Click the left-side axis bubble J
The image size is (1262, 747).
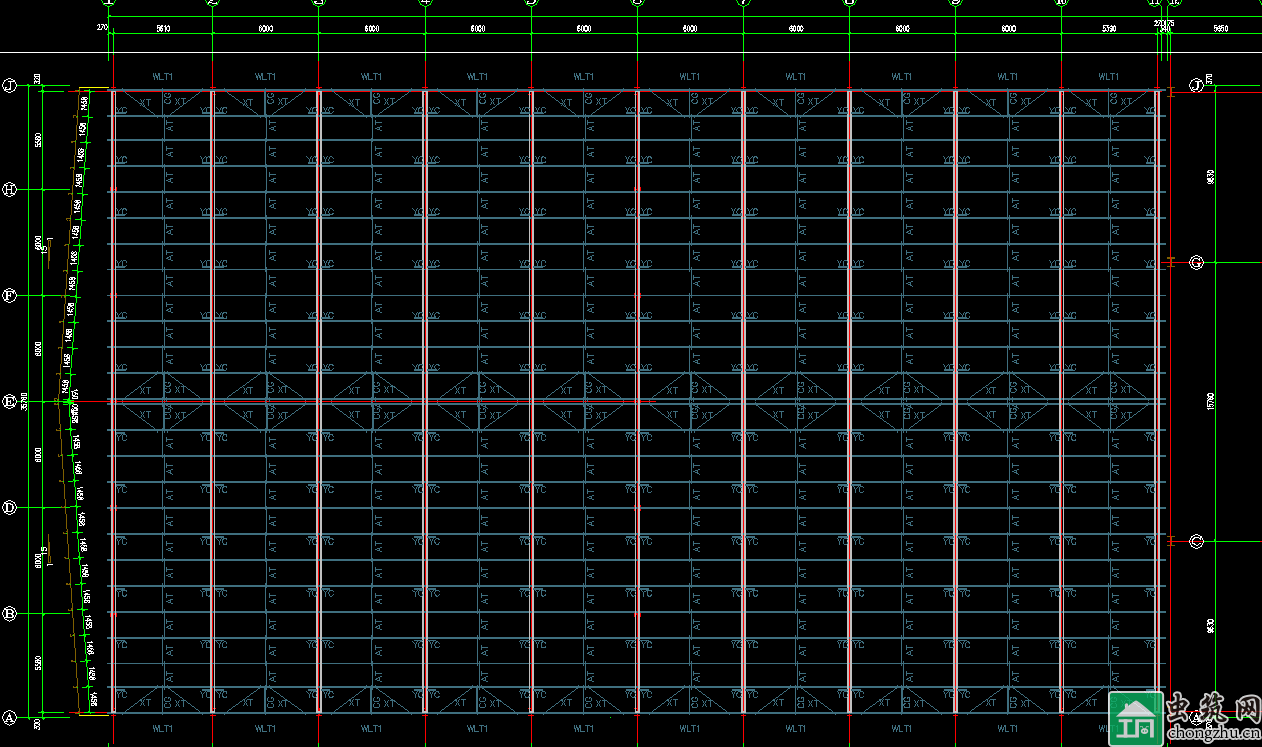[10, 85]
